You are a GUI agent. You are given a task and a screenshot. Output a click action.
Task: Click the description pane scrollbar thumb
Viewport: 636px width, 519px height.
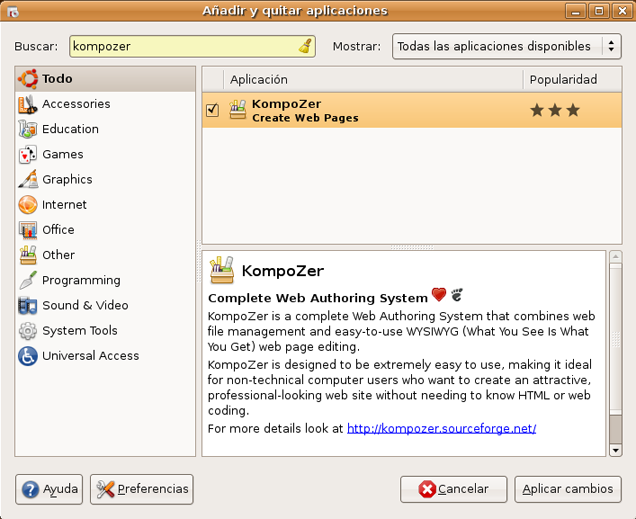(x=616, y=339)
